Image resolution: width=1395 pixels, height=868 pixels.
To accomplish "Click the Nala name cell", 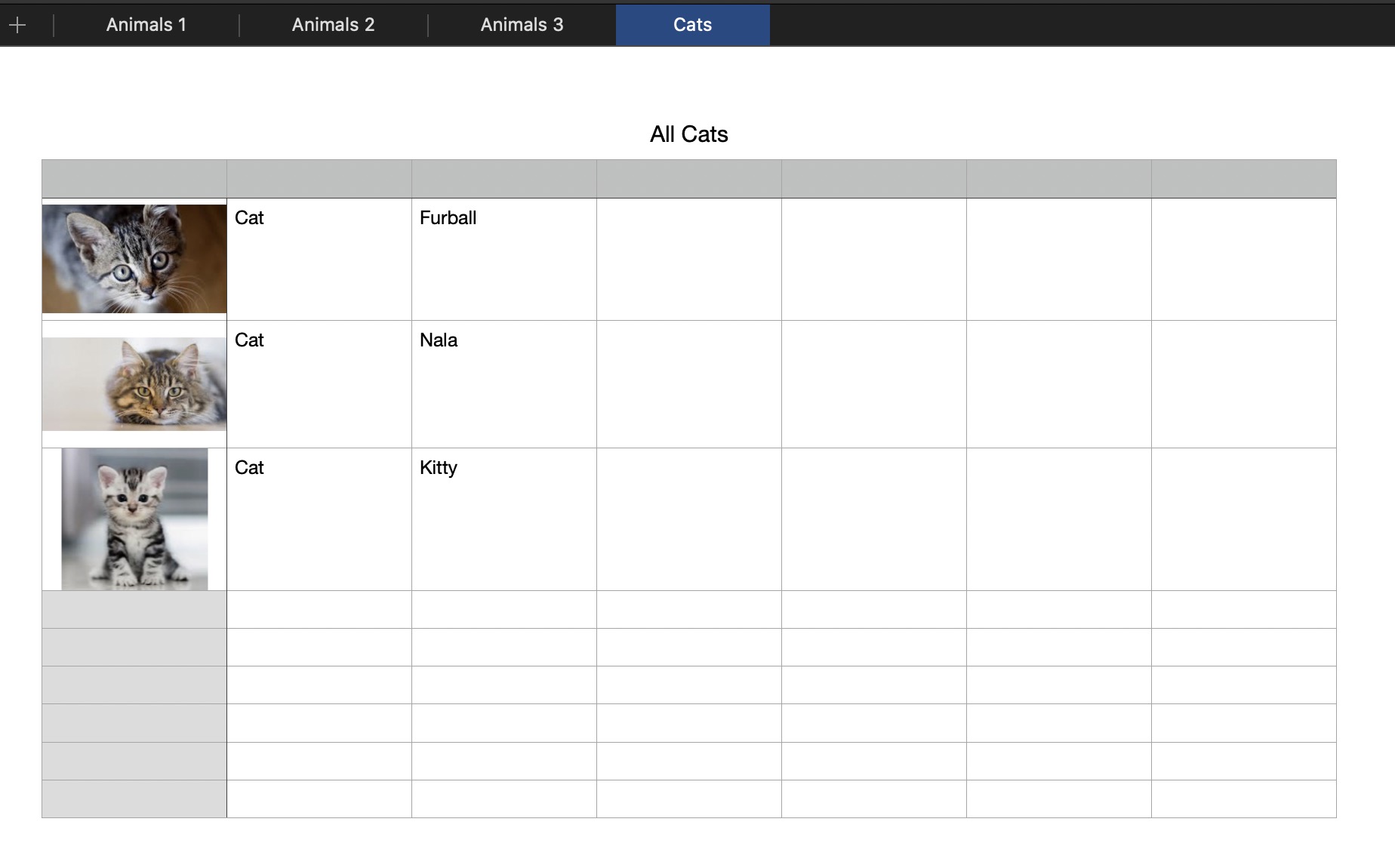I will [x=503, y=383].
